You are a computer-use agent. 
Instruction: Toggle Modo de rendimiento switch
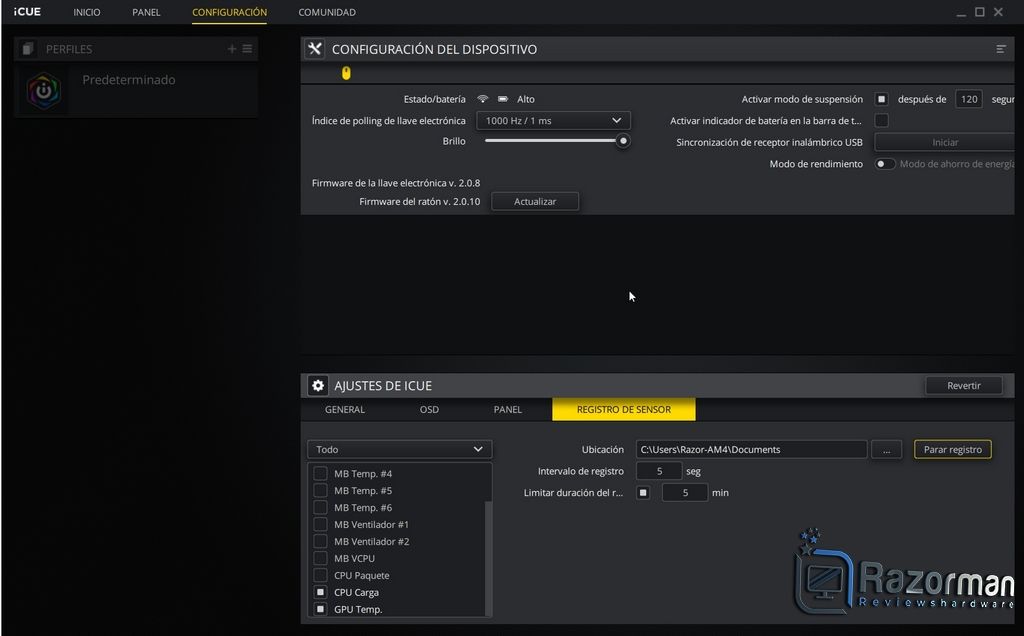click(885, 164)
